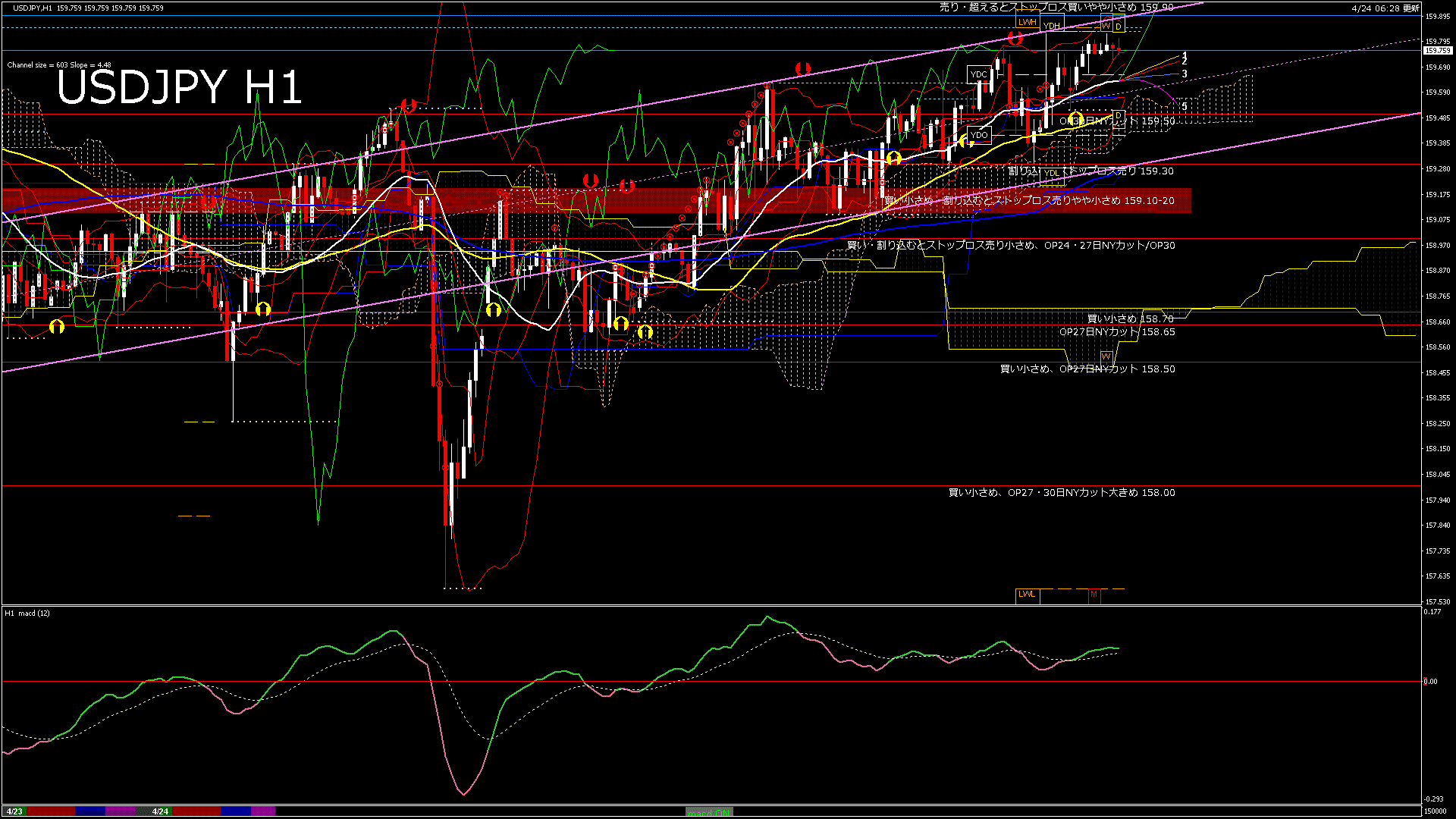Click the 159.90 stop-loss annotation text

click(x=1056, y=8)
